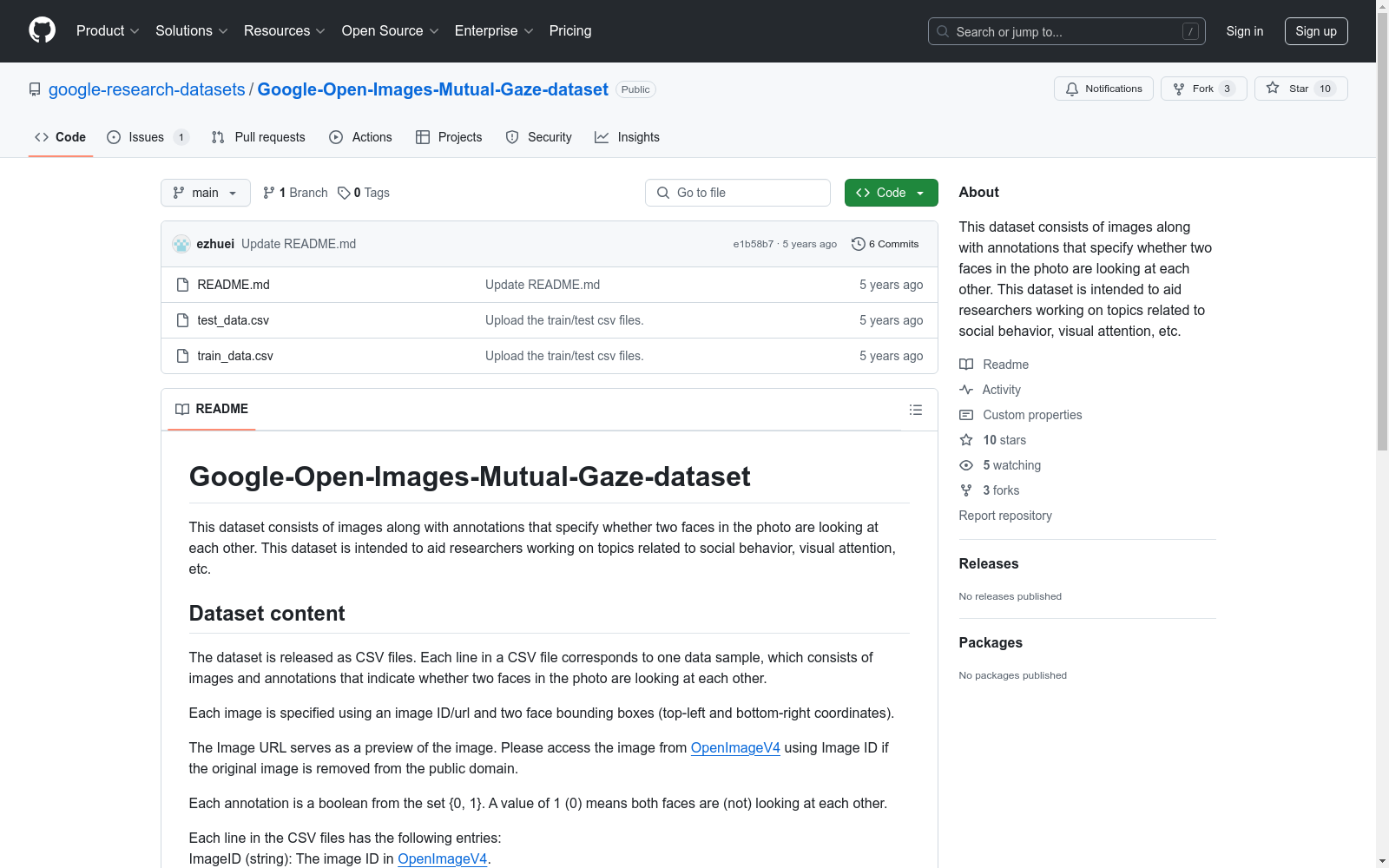
Task: Click the ezhuei author avatar
Action: point(181,244)
